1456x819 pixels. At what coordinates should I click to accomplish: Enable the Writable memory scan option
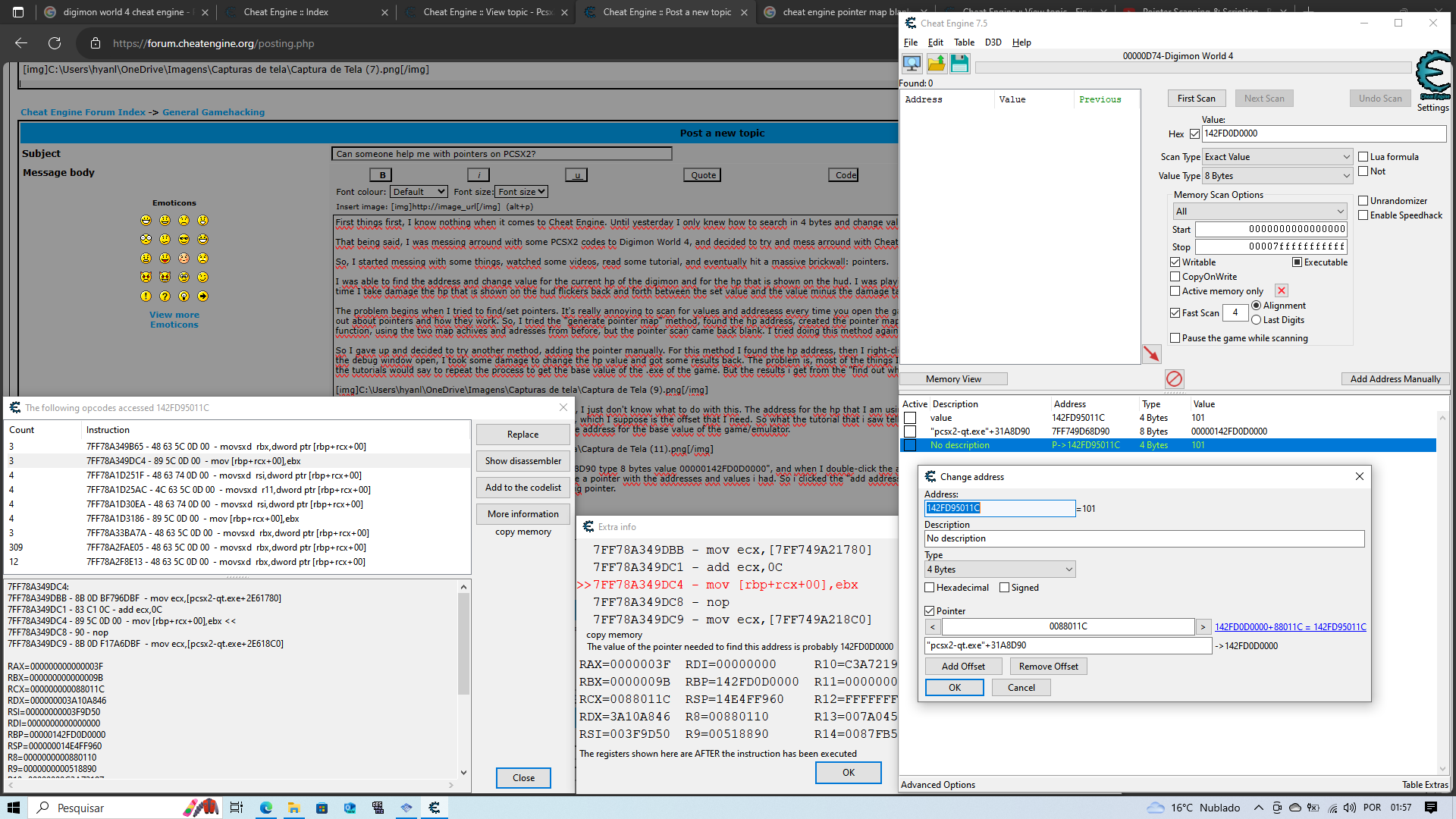1177,262
